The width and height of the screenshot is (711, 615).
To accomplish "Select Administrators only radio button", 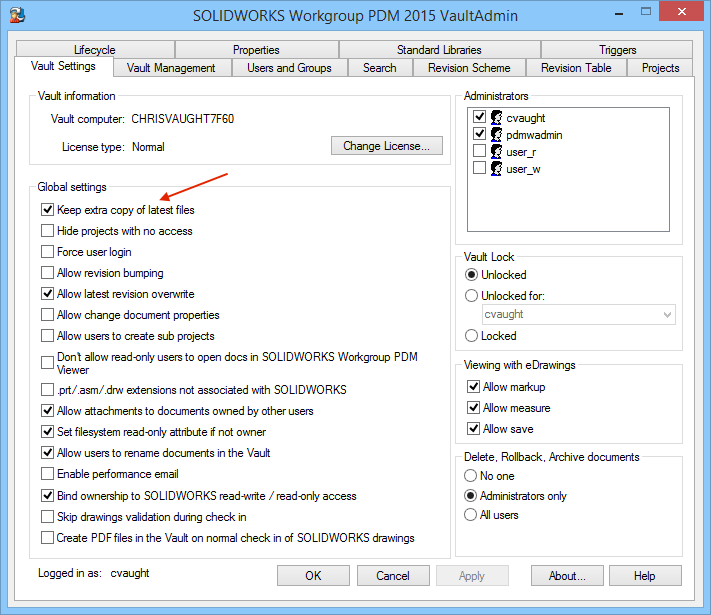I will tap(471, 496).
